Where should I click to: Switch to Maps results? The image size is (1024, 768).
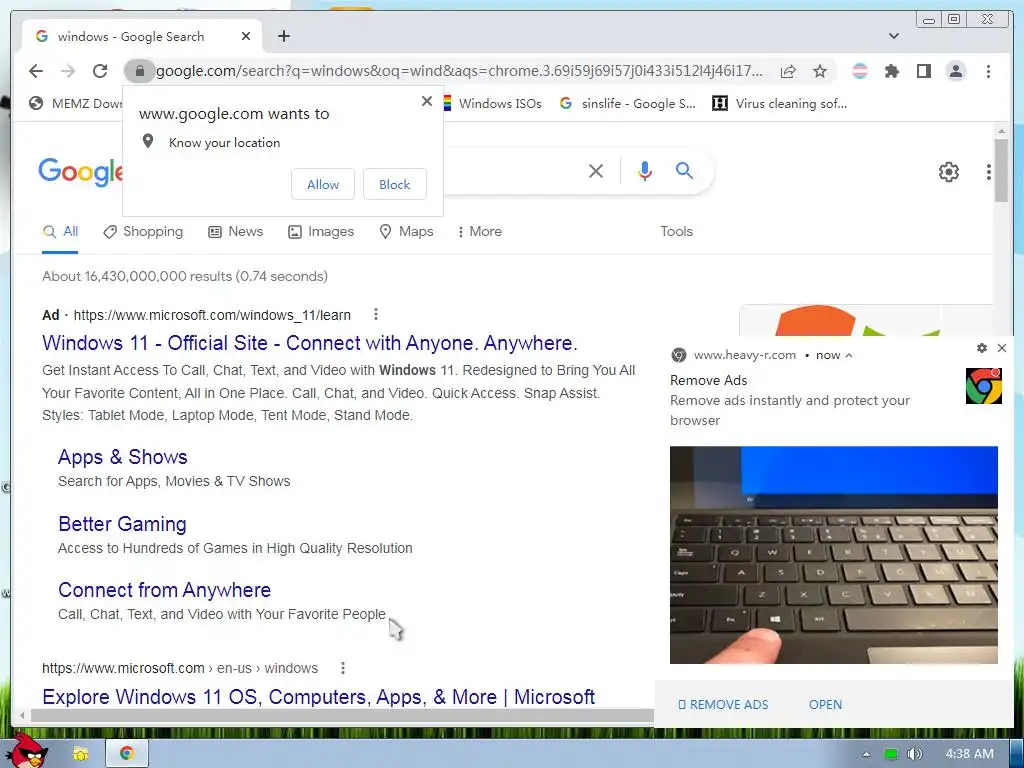tap(406, 232)
